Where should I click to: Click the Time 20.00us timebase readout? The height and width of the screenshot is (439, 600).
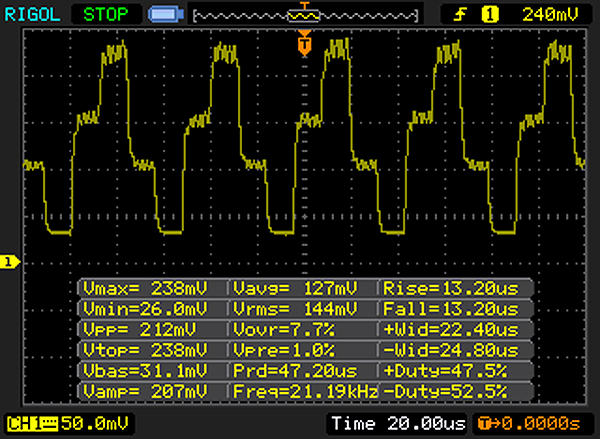[398, 423]
